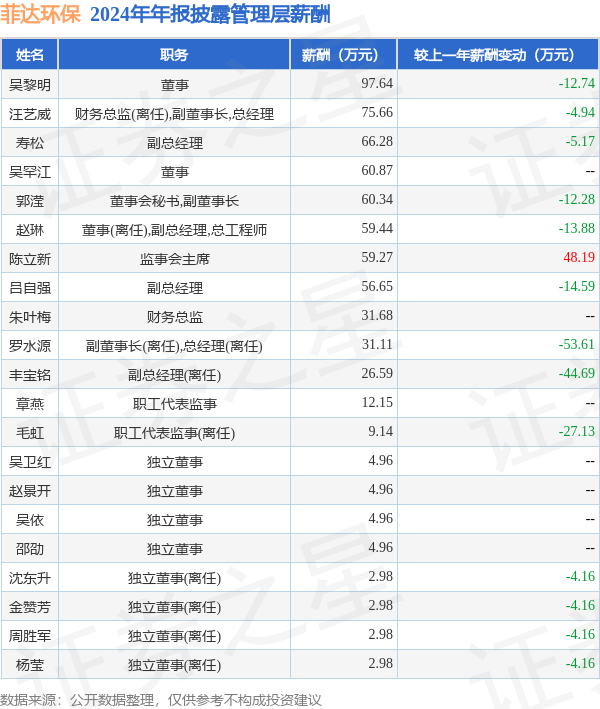The width and height of the screenshot is (600, 709).
Task: Select the red change value 48.19
Action: tap(579, 257)
